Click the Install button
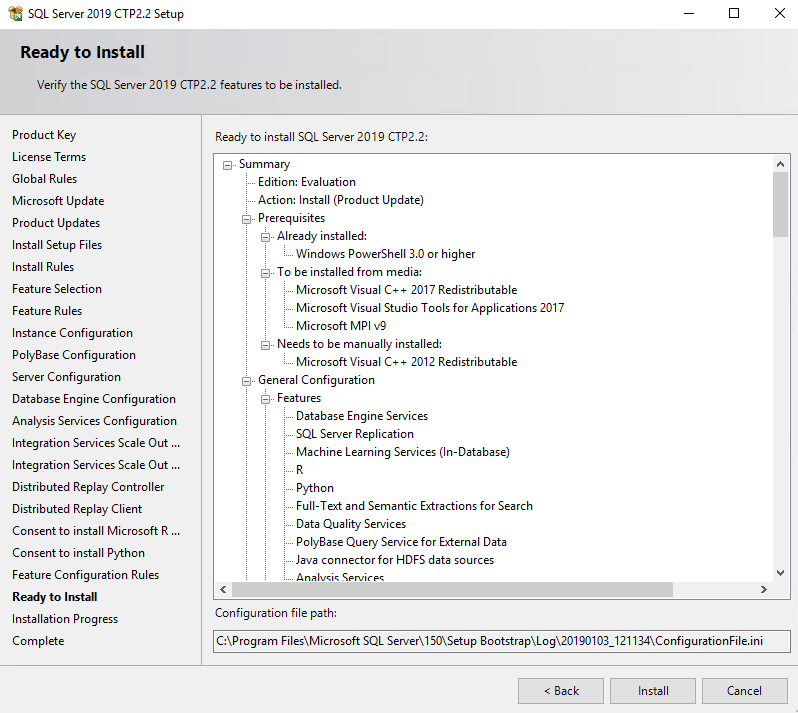The width and height of the screenshot is (798, 713). point(653,691)
